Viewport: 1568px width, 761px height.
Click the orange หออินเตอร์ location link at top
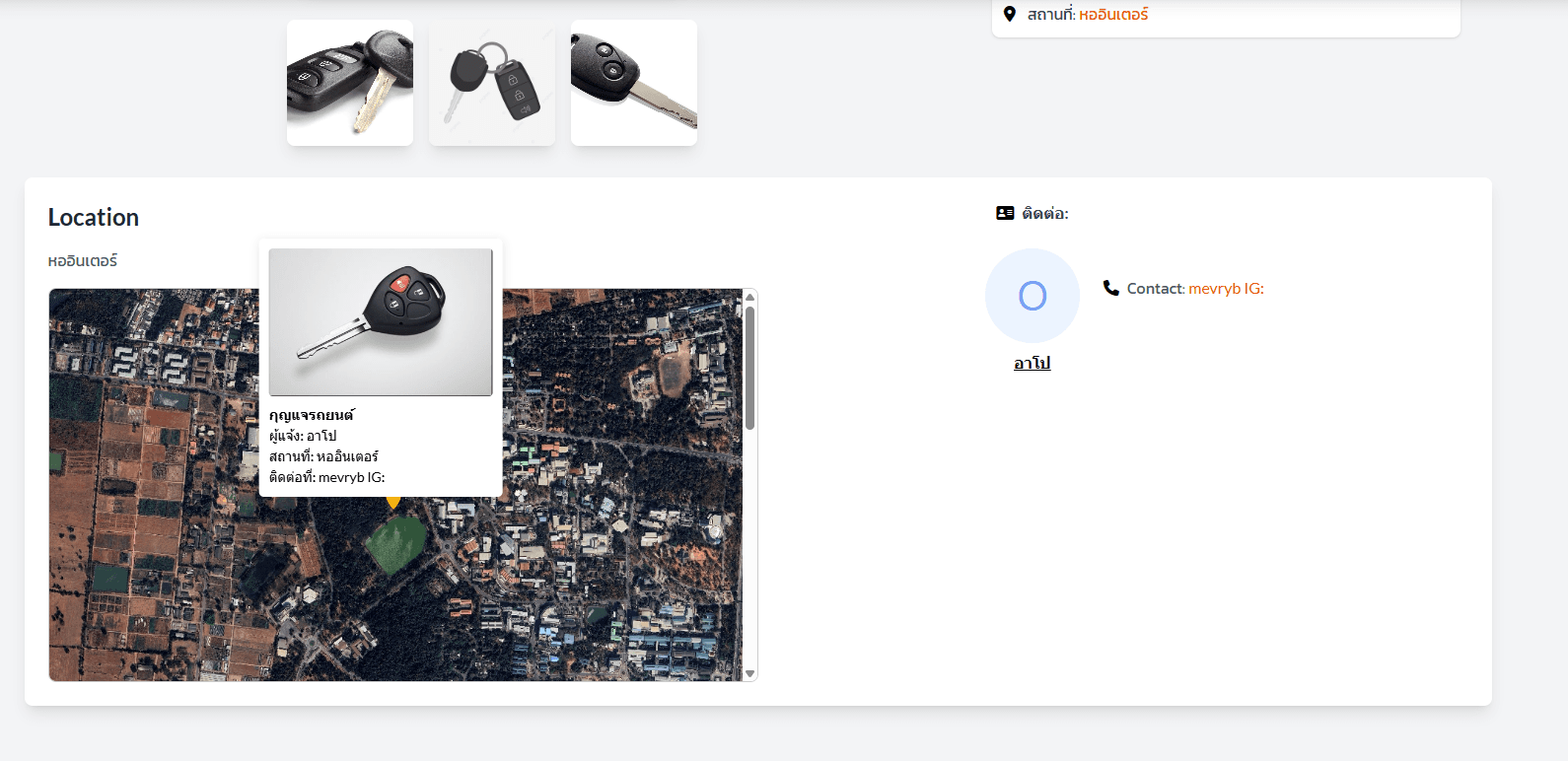pos(1113,14)
